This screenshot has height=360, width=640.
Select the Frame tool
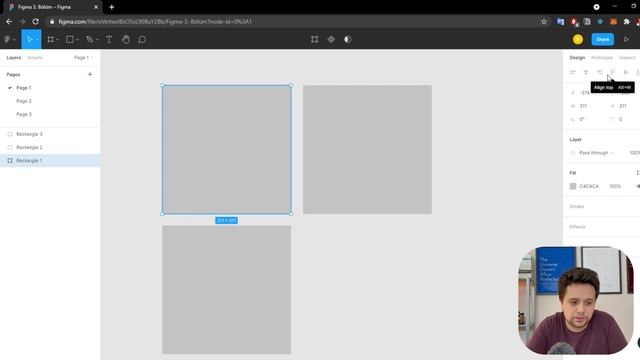pyautogui.click(x=51, y=40)
